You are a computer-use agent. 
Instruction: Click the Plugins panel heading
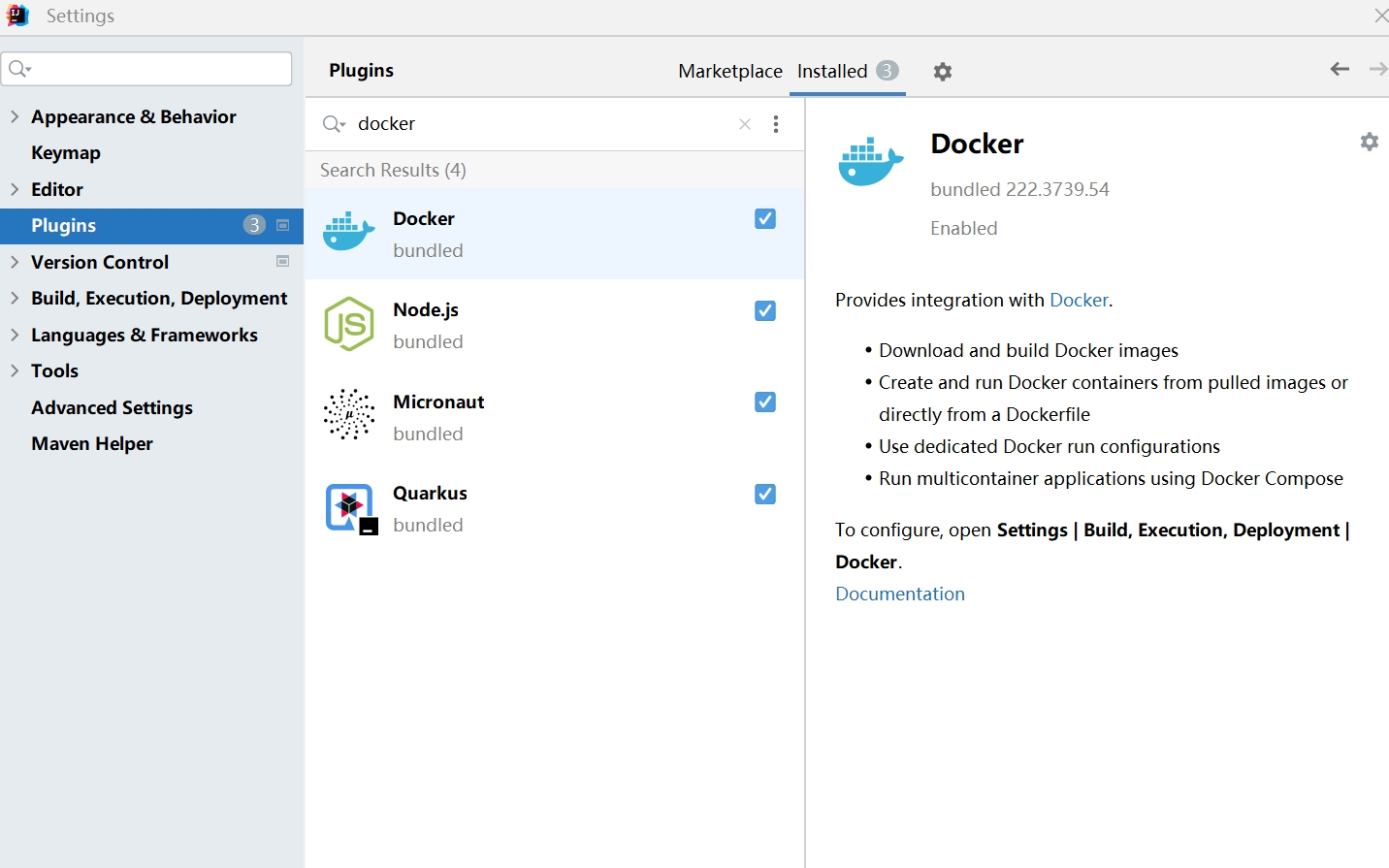(x=361, y=70)
